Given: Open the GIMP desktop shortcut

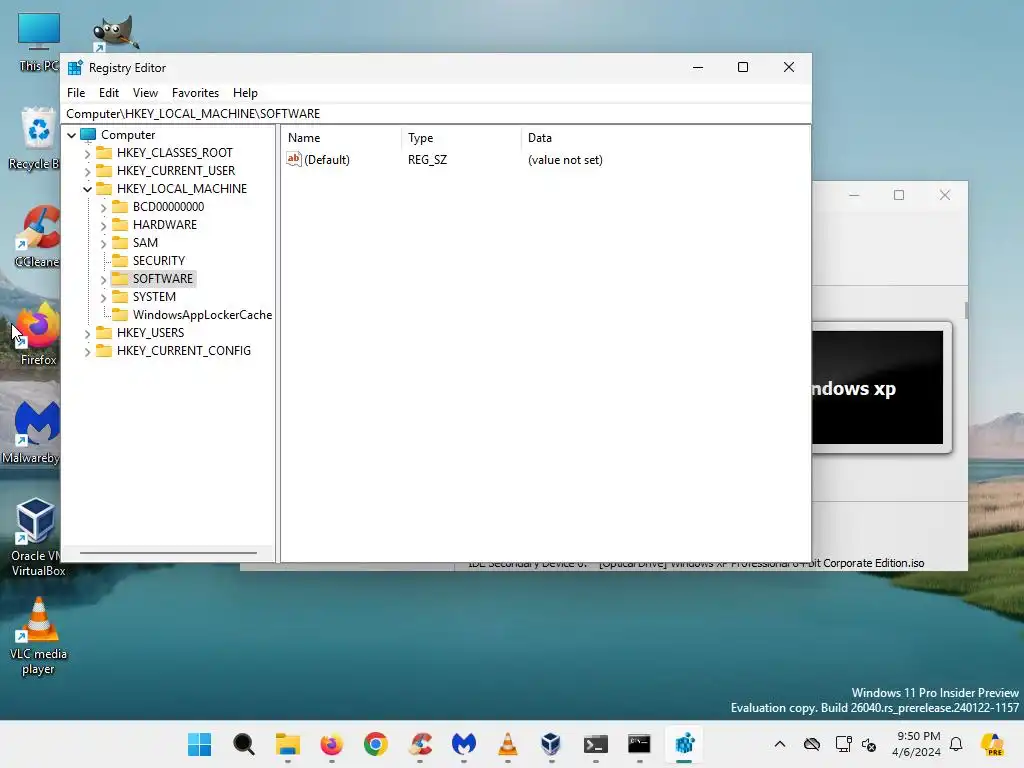Looking at the screenshot, I should (116, 33).
